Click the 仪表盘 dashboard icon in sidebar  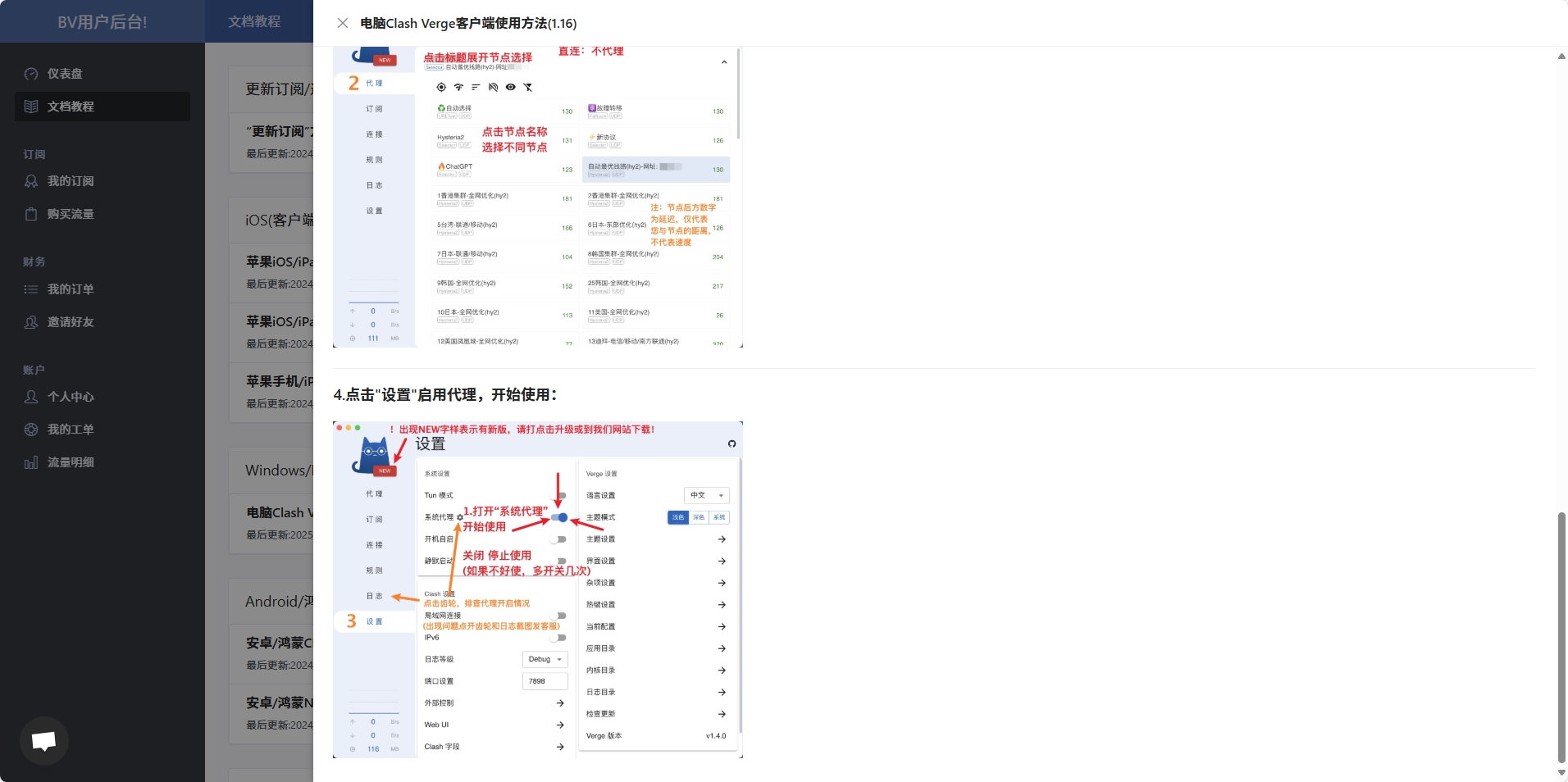pyautogui.click(x=31, y=74)
